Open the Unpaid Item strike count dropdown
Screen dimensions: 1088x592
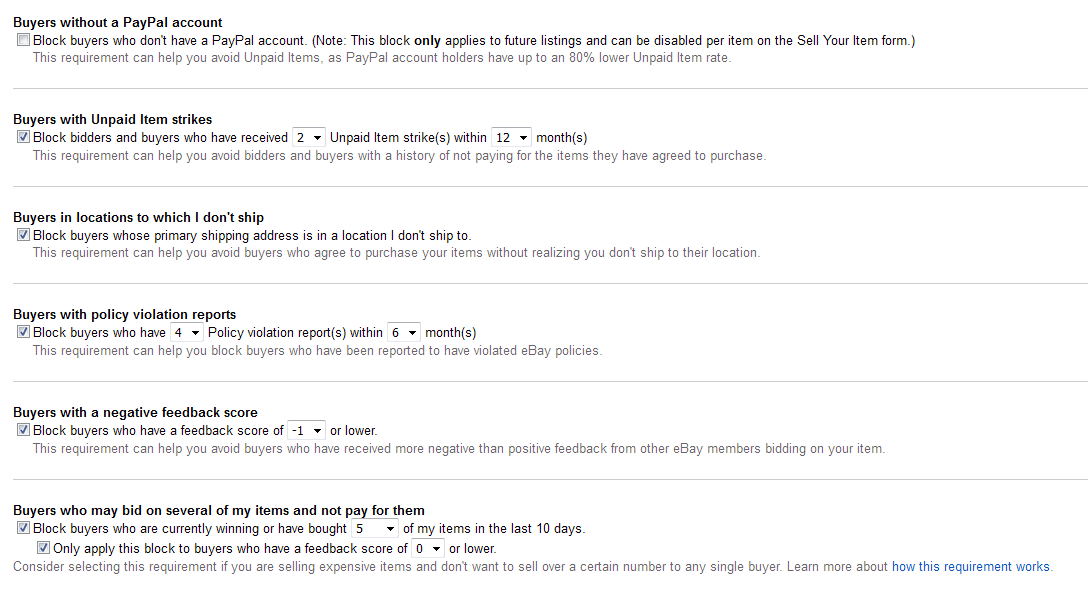309,137
